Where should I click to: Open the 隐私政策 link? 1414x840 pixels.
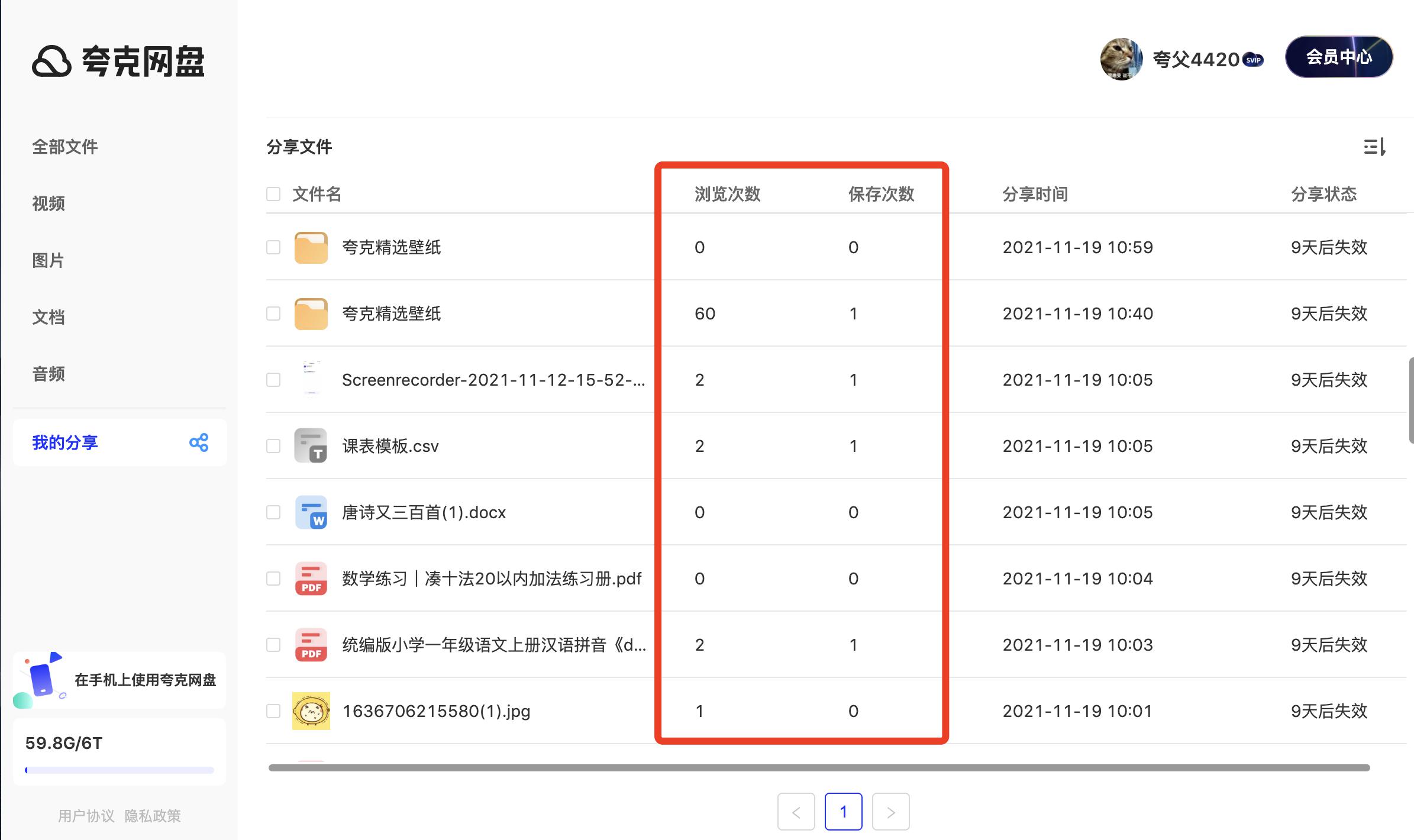coord(153,816)
